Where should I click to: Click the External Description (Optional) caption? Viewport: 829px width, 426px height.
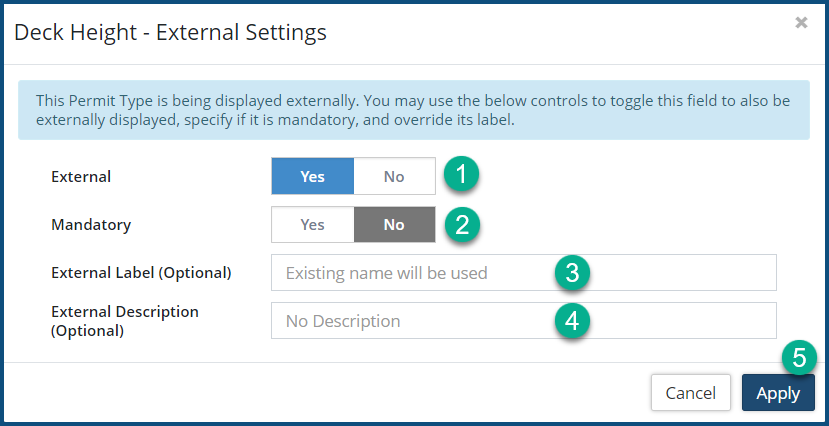[125, 320]
